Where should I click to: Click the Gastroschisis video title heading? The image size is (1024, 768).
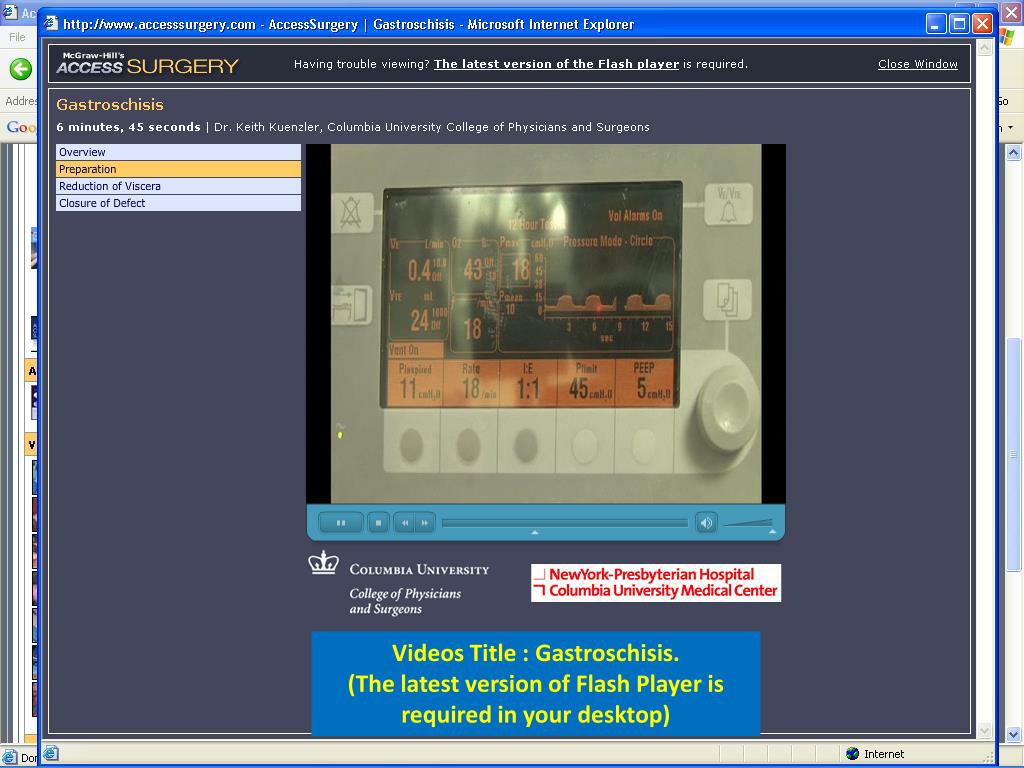(110, 104)
